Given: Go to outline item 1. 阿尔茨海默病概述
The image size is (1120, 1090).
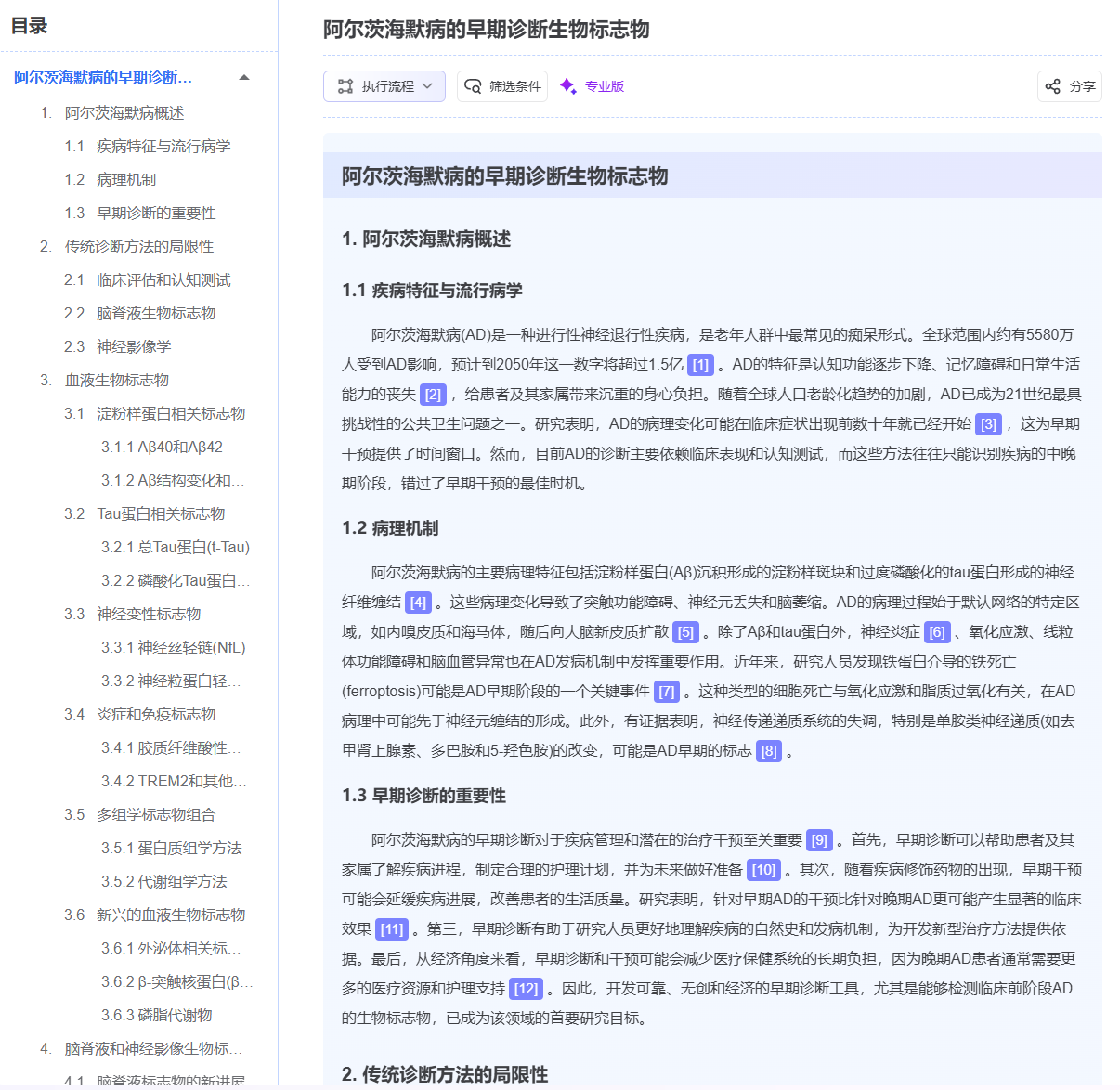Looking at the screenshot, I should point(112,112).
